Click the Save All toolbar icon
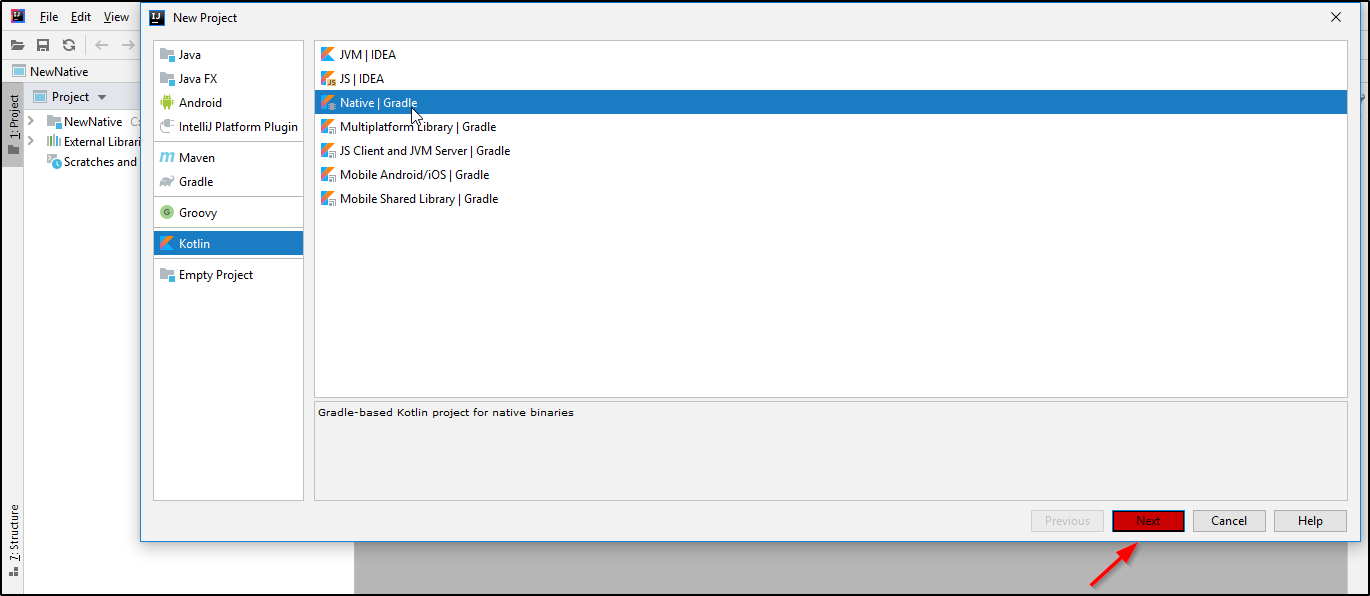The height and width of the screenshot is (596, 1370). coord(43,45)
